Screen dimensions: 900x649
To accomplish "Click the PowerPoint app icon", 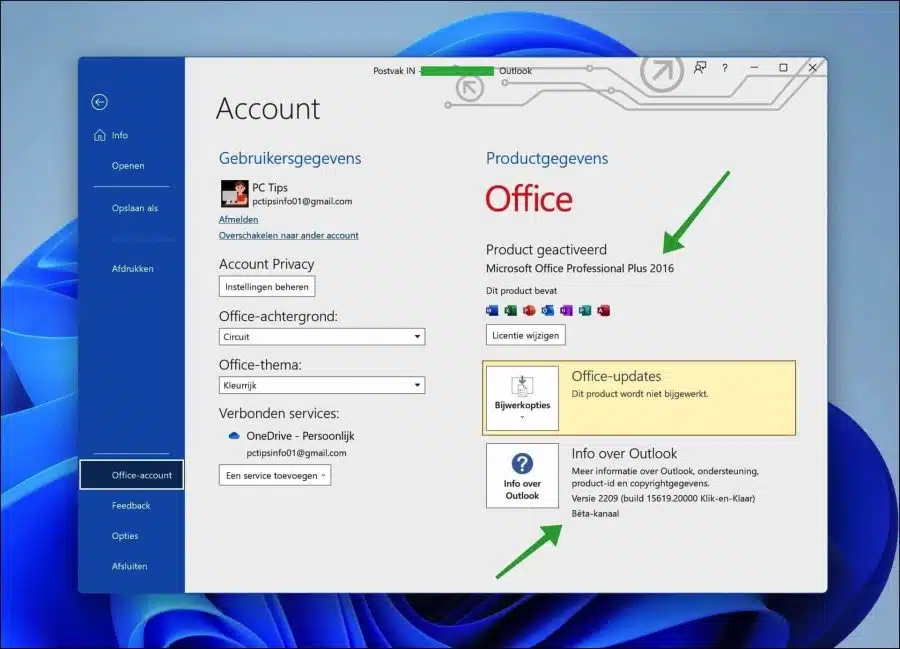I will click(529, 310).
